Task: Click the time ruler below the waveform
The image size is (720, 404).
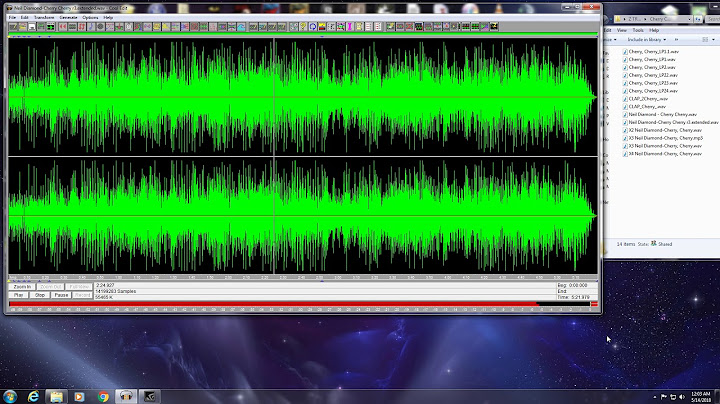Action: coord(303,277)
